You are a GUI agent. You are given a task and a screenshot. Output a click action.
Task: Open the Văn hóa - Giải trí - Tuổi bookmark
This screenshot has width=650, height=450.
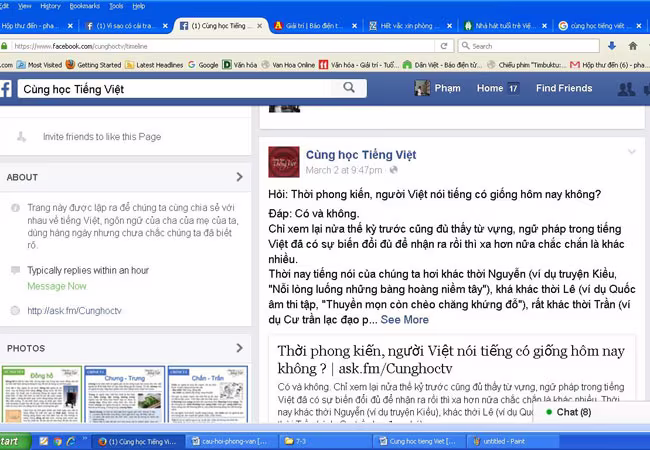point(359,65)
